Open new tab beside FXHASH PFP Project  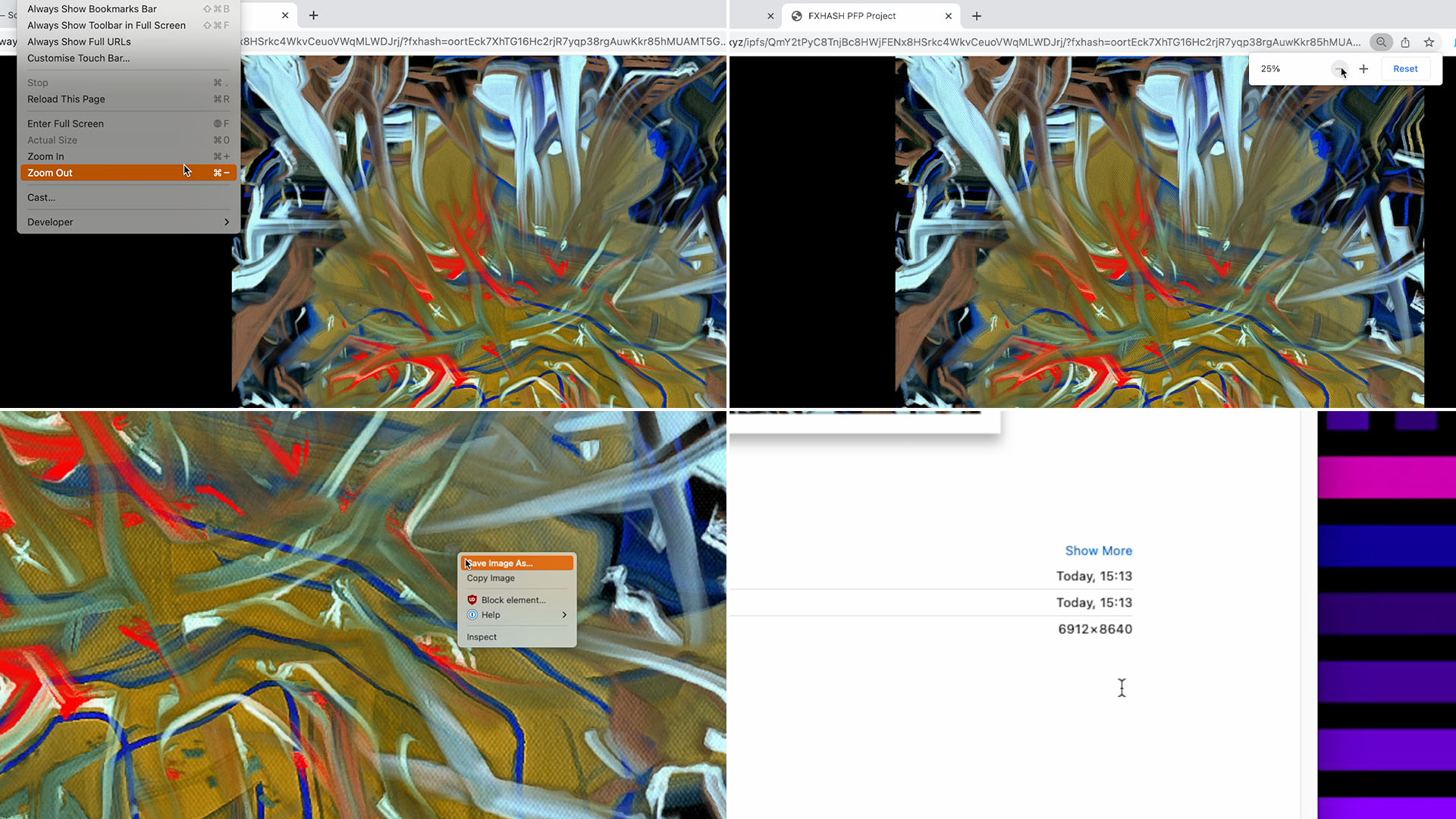(977, 16)
